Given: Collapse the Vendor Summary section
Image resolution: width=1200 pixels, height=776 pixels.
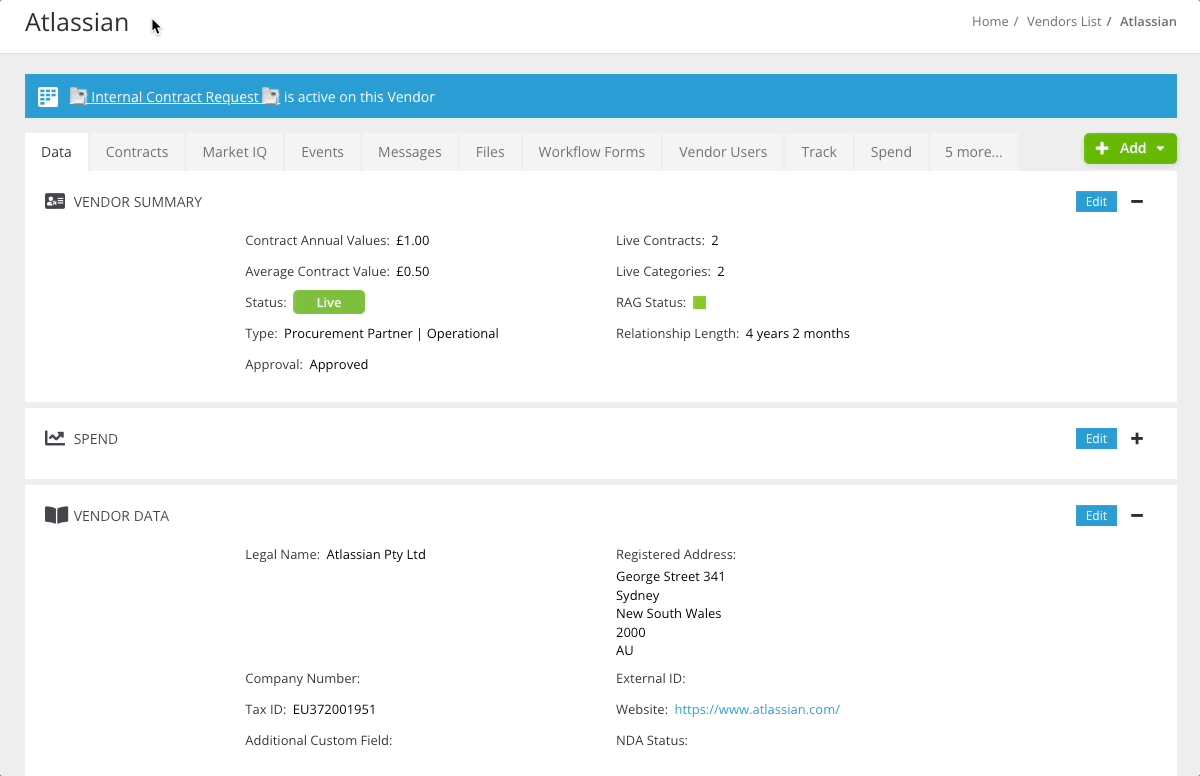Looking at the screenshot, I should (x=1137, y=201).
